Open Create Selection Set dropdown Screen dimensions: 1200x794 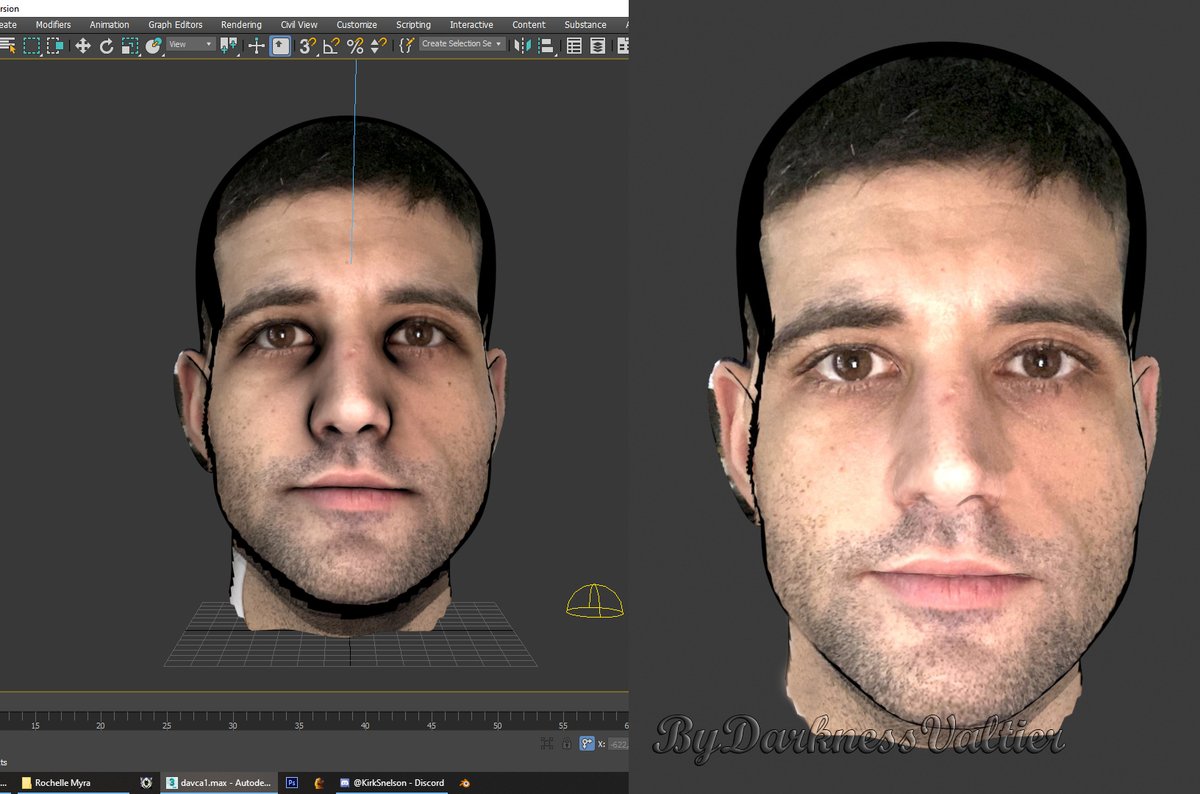click(x=462, y=44)
